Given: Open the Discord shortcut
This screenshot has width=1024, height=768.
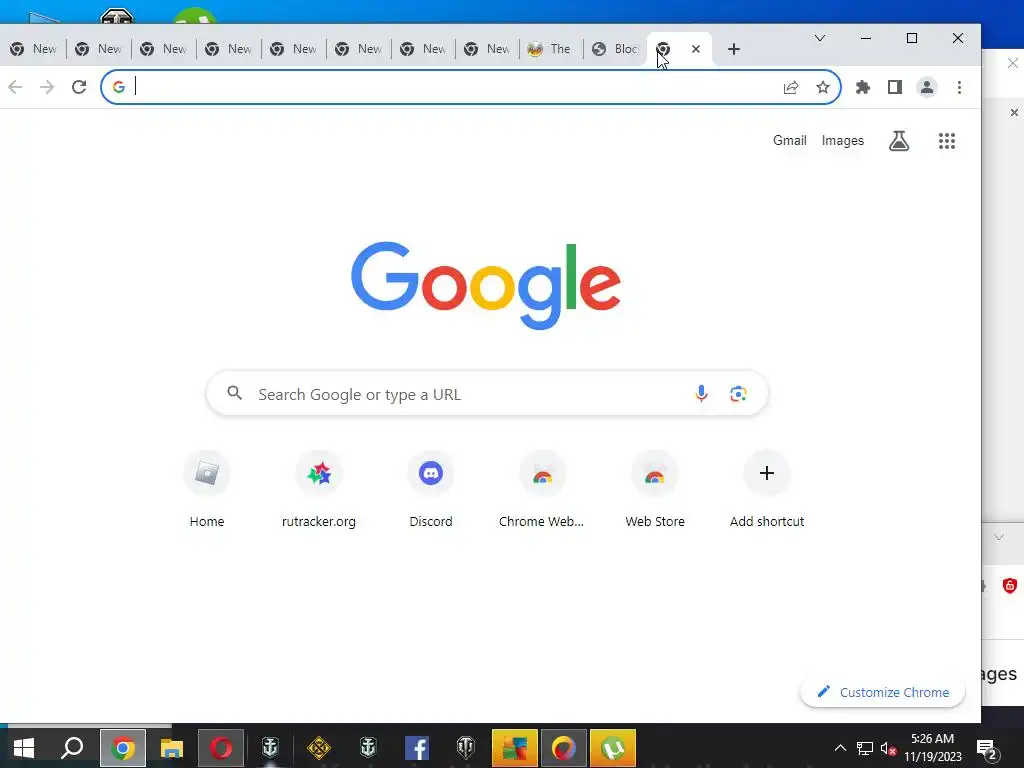Looking at the screenshot, I should coord(431,488).
